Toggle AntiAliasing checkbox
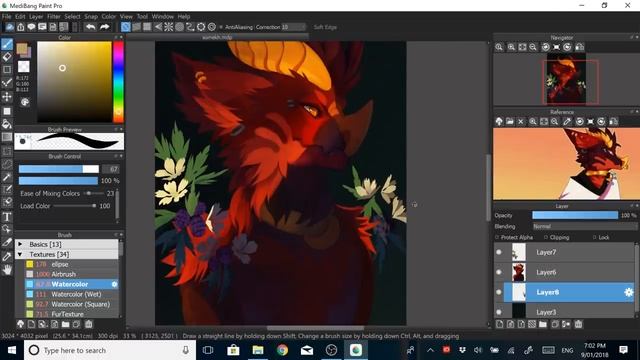 (x=221, y=27)
